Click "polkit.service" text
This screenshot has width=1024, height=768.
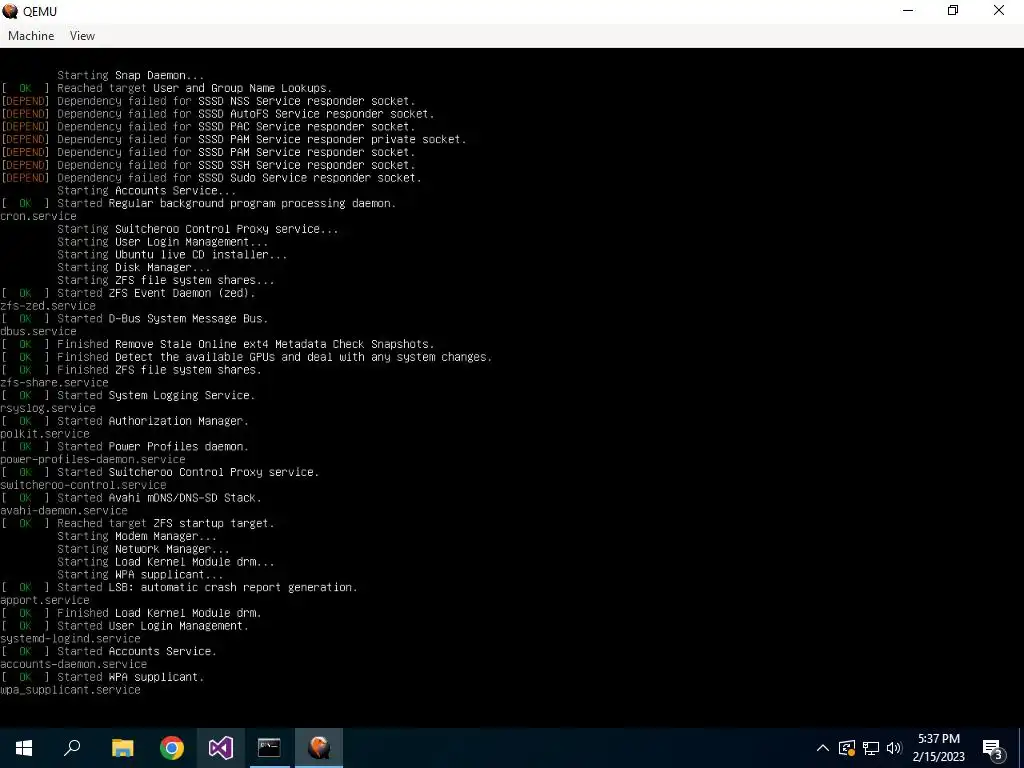point(45,434)
